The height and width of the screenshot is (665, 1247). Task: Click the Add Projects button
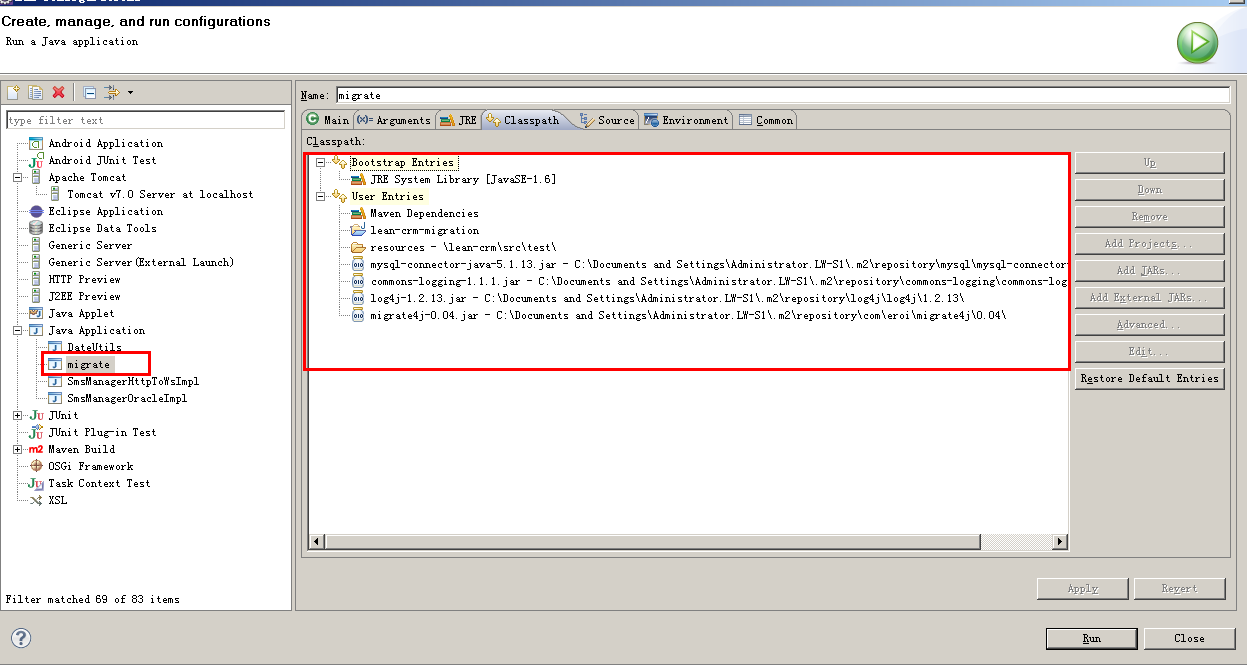(x=1150, y=244)
